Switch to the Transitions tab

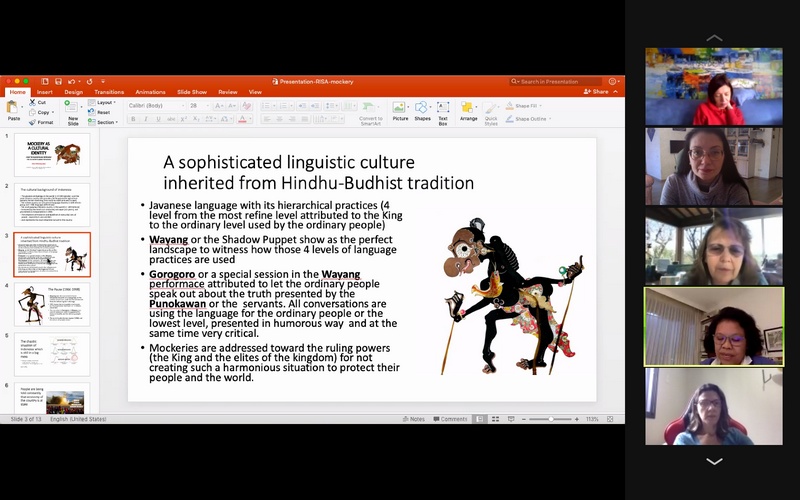pos(109,92)
